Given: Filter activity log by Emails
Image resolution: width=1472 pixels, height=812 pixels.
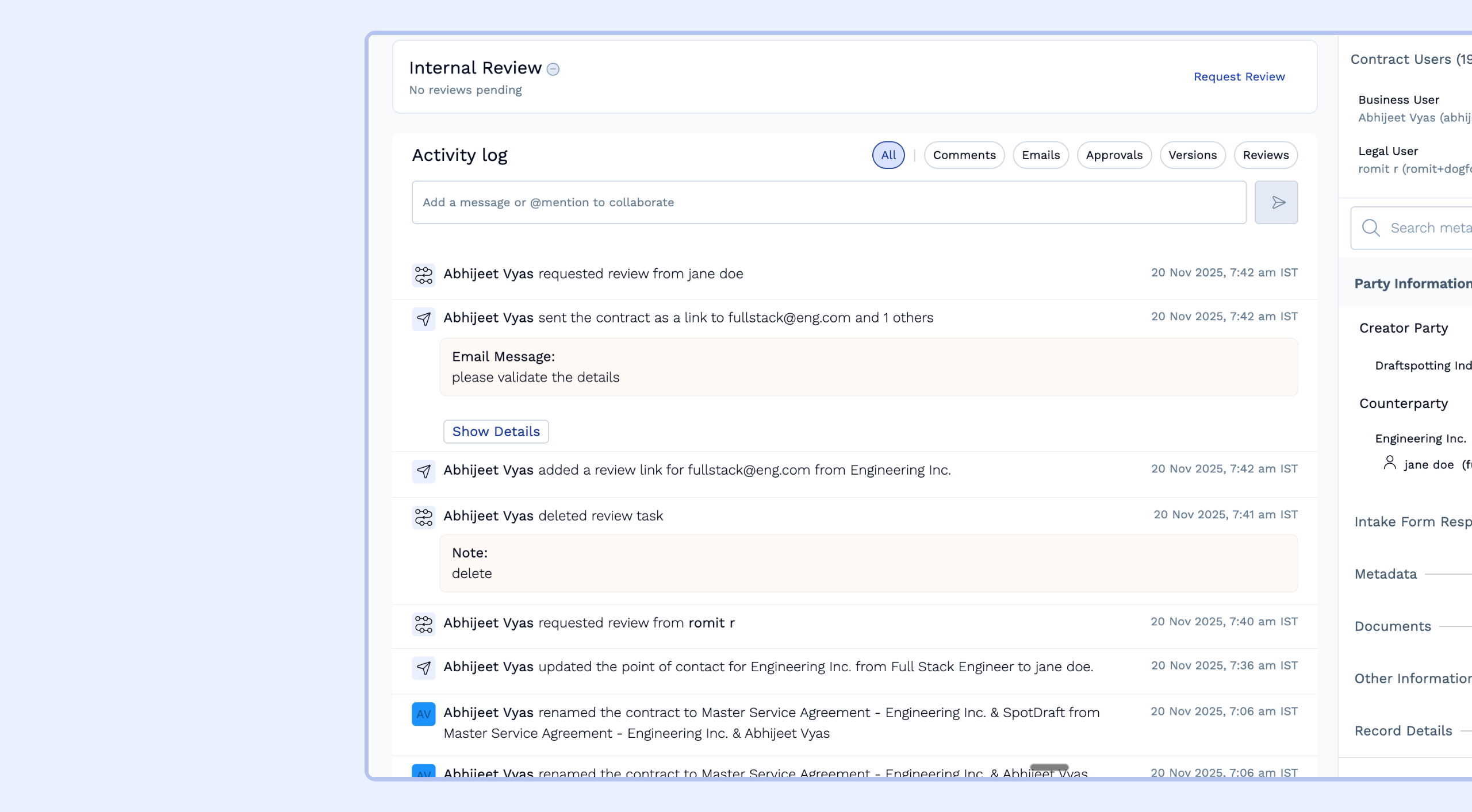Looking at the screenshot, I should coord(1040,155).
